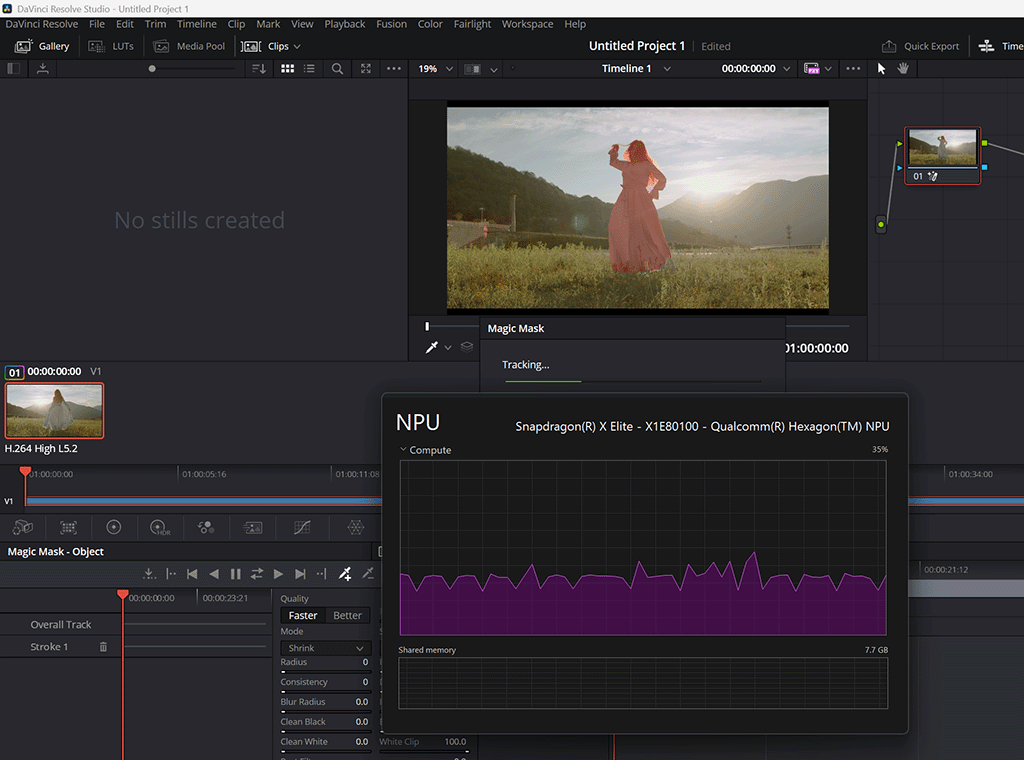
Task: Open the Color menu
Action: point(430,24)
